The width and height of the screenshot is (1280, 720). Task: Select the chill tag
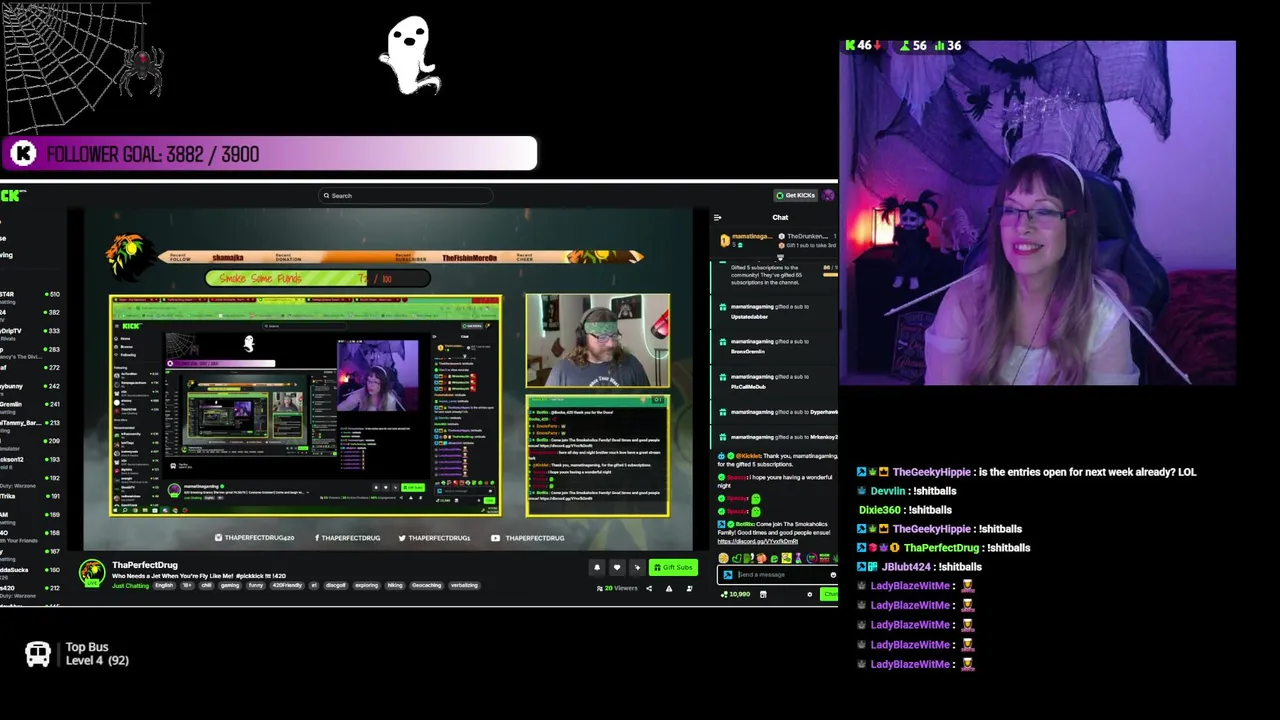click(x=206, y=586)
